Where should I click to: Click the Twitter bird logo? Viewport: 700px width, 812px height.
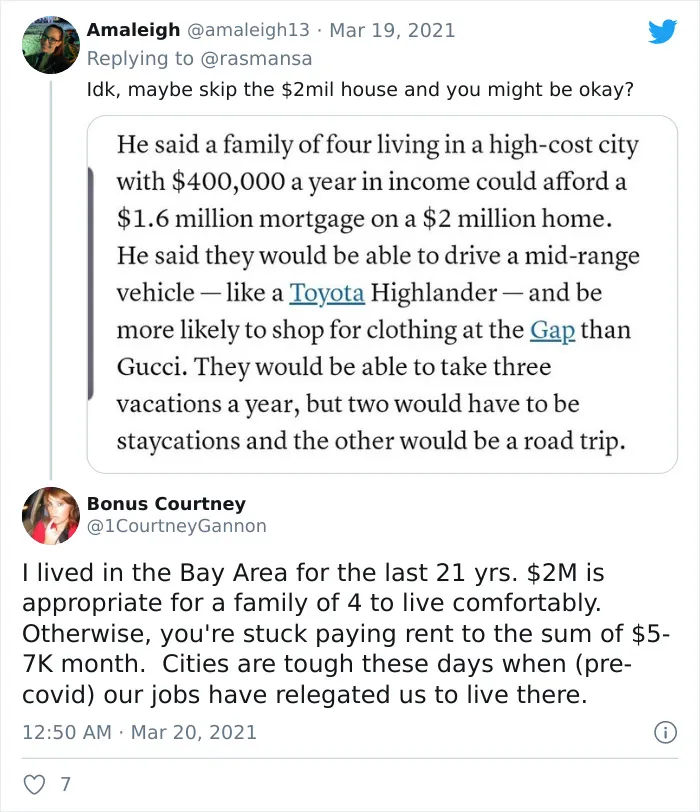(663, 32)
